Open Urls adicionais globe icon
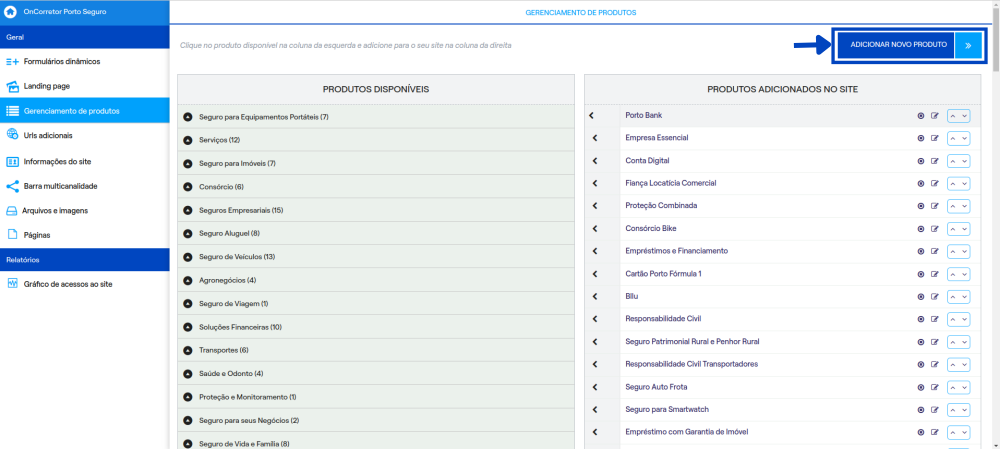This screenshot has width=1000, height=450. click(x=12, y=134)
